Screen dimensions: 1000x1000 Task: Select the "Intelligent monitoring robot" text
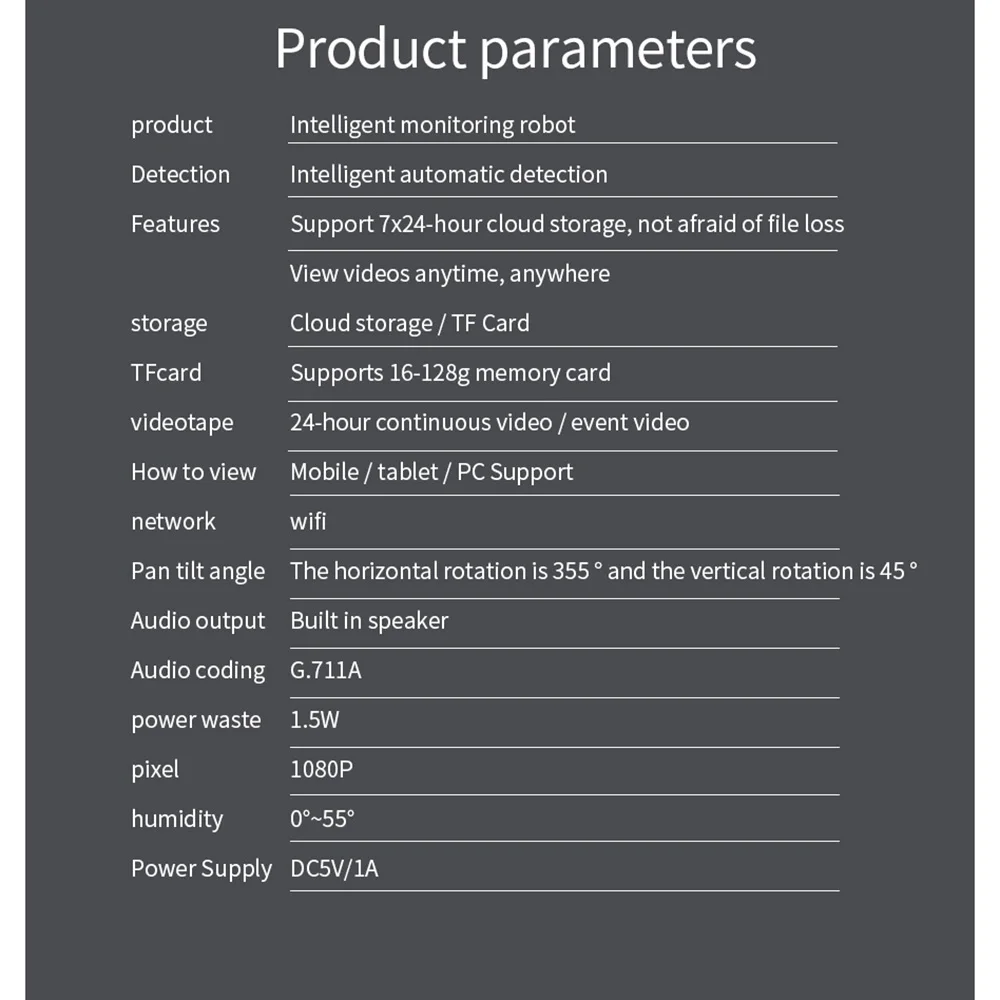pos(432,125)
